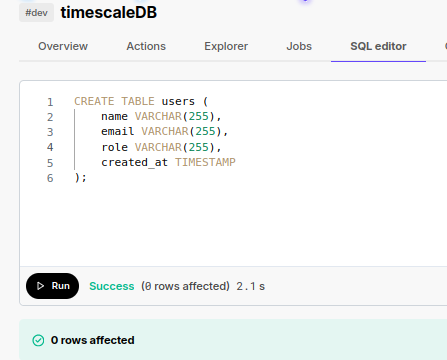447x360 pixels.
Task: Click line number 4 in the gutter
Action: (50, 147)
